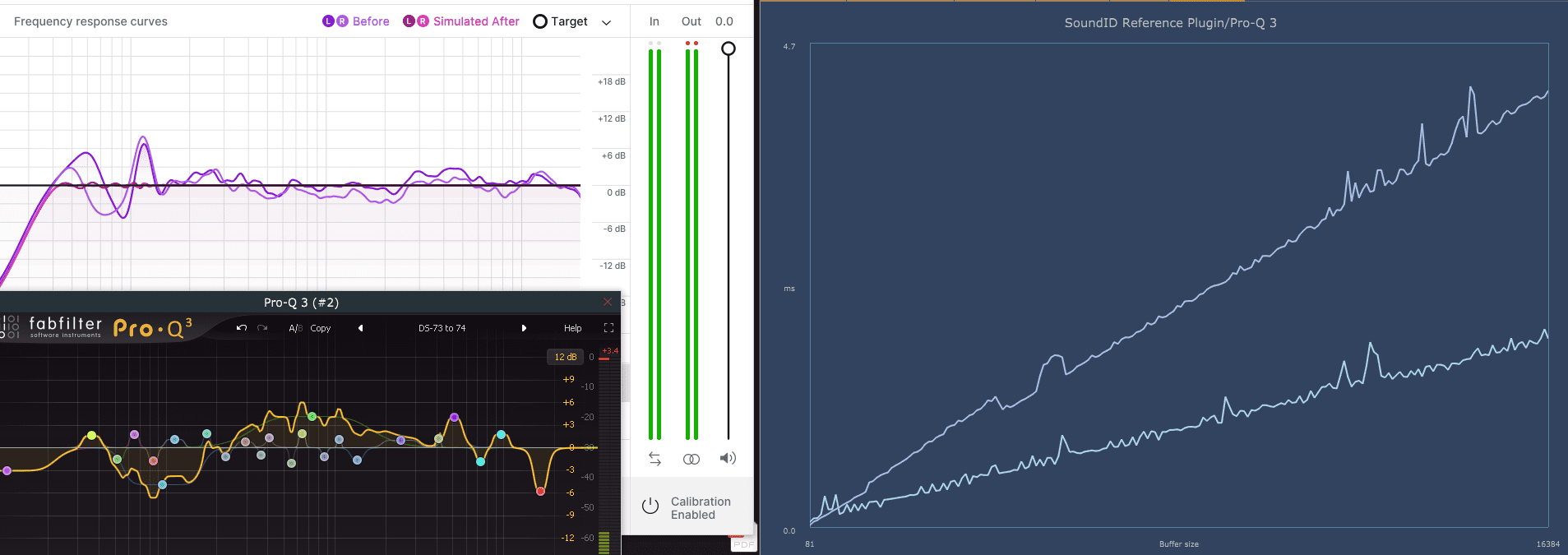
Task: Click the SoundID Reference Plugin/Pro-Q 3 chart title
Action: 1171,23
